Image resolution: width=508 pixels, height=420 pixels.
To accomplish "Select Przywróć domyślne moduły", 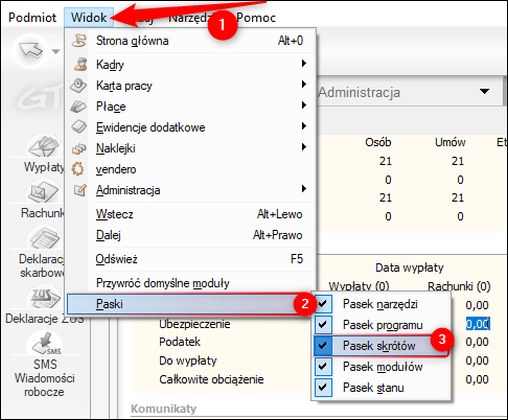I will [x=191, y=283].
